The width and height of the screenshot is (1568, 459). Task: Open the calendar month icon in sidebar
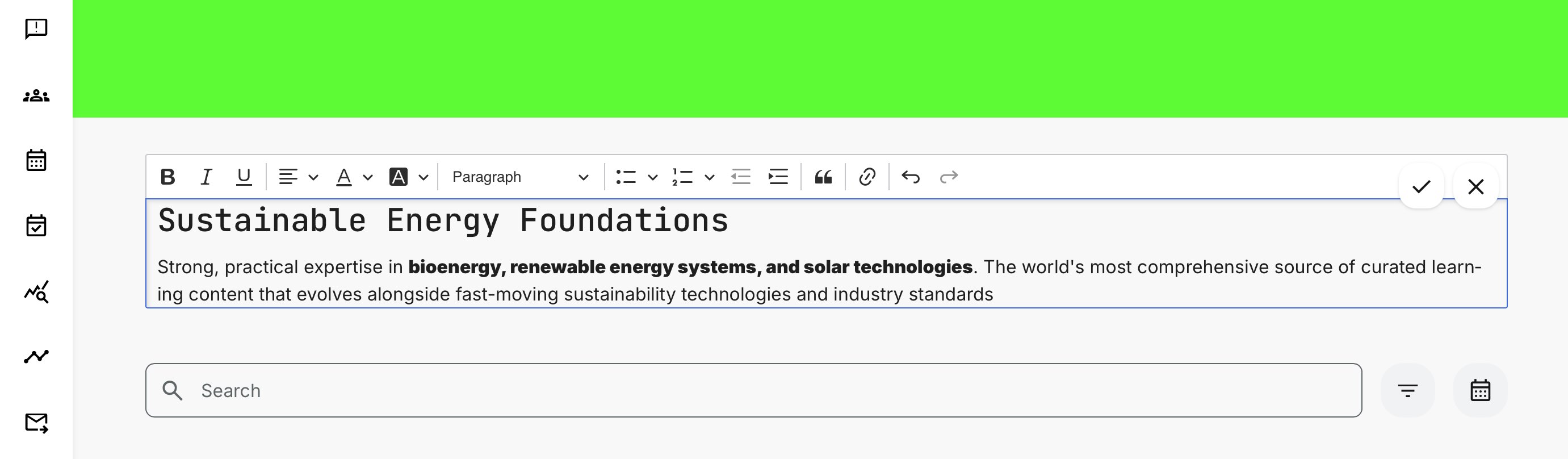click(x=36, y=160)
